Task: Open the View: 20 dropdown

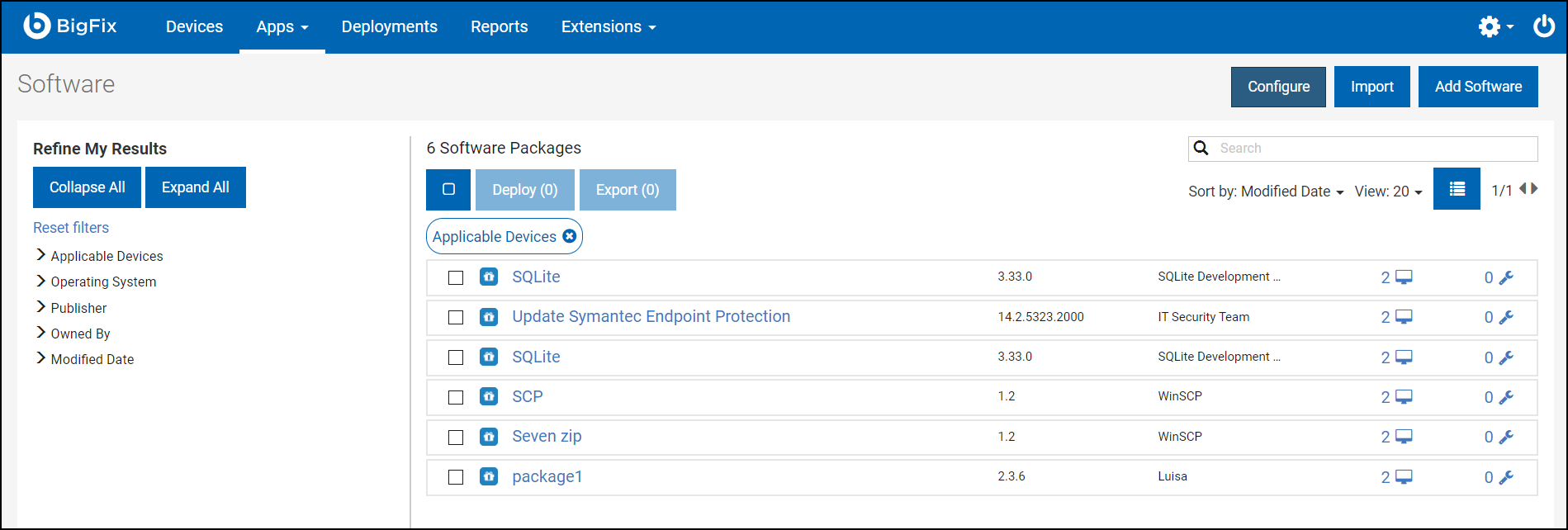Action: [x=1388, y=192]
